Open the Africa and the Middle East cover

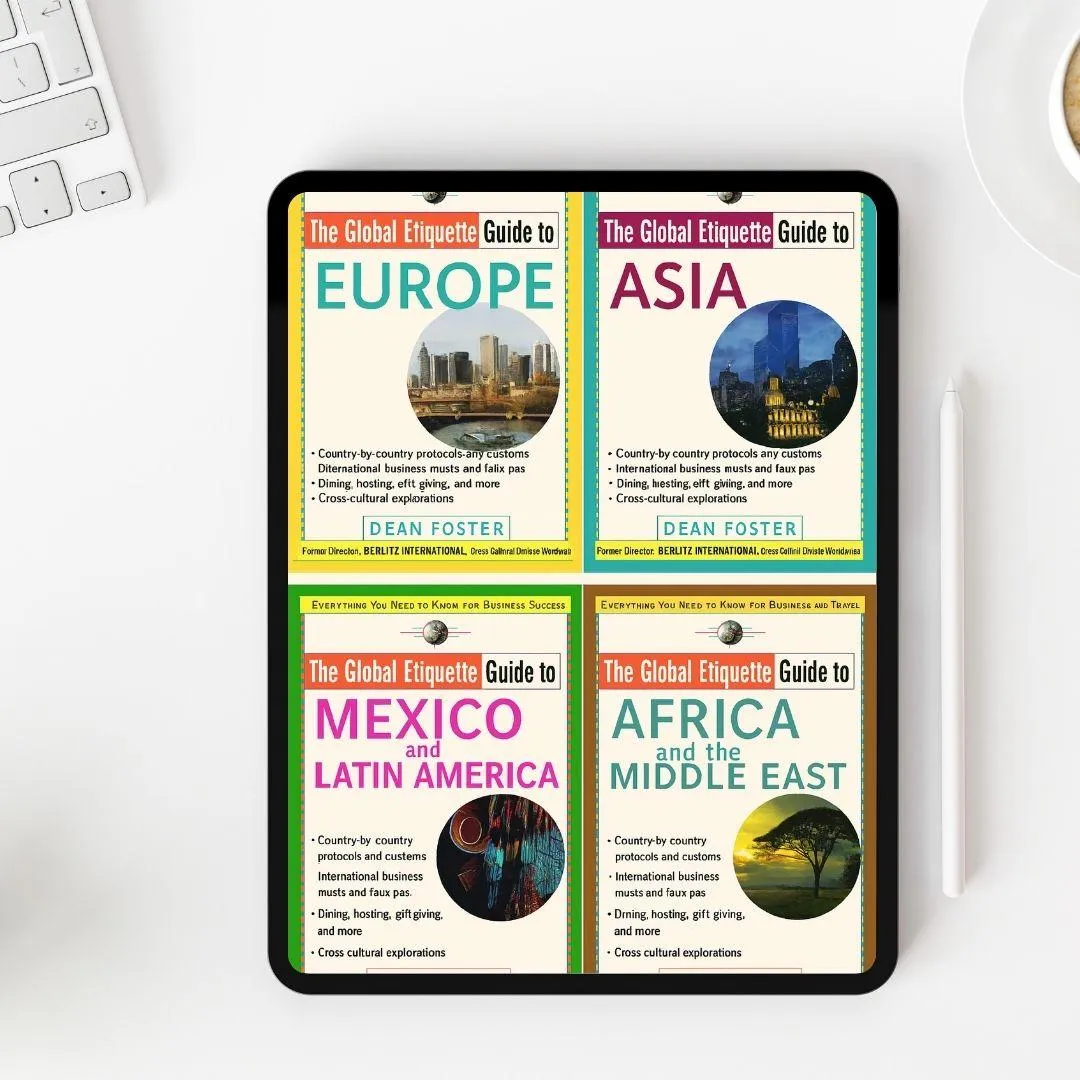[730, 779]
